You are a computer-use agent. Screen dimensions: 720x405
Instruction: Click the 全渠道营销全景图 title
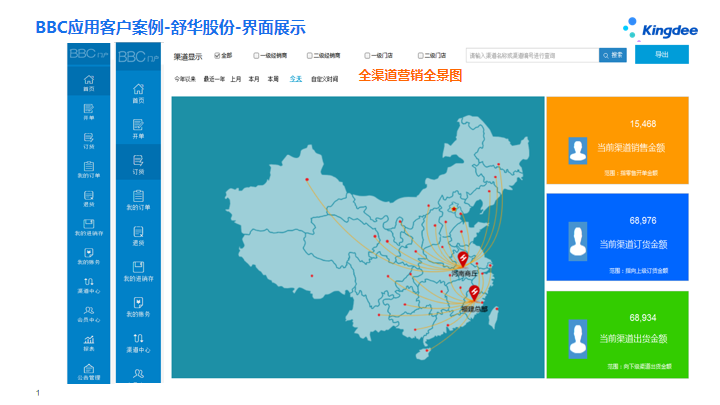[x=410, y=75]
